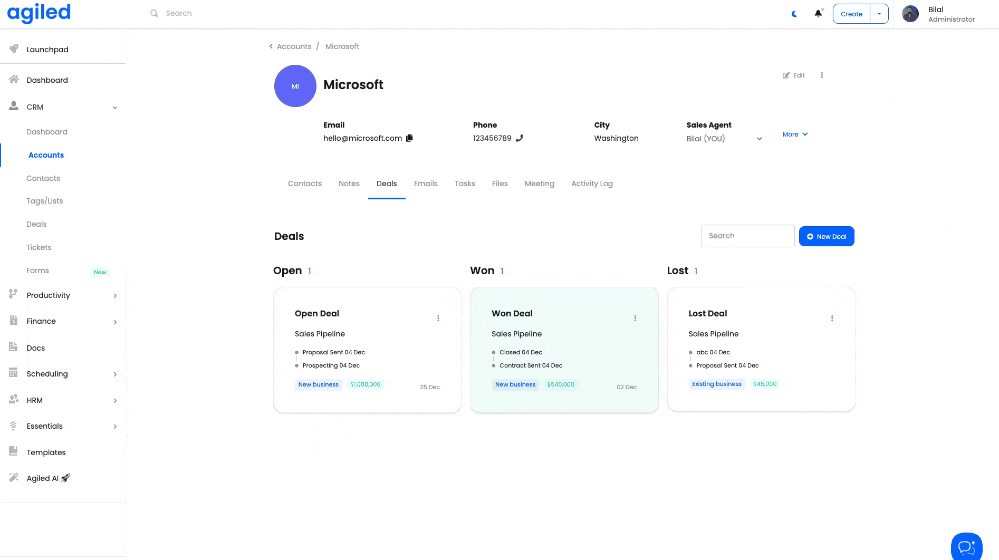Click the Scheduling calendar icon
The image size is (999, 560).
(x=13, y=373)
